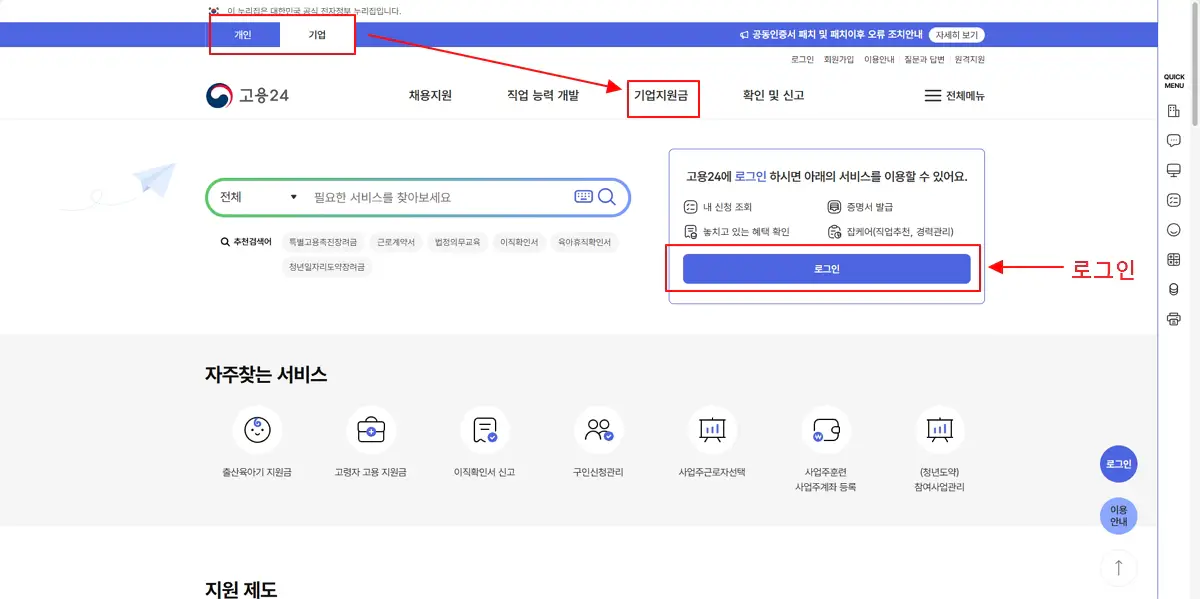This screenshot has height=599, width=1200.
Task: Click 놓치고 있는 혜택 확인 item
Action: coord(736,232)
